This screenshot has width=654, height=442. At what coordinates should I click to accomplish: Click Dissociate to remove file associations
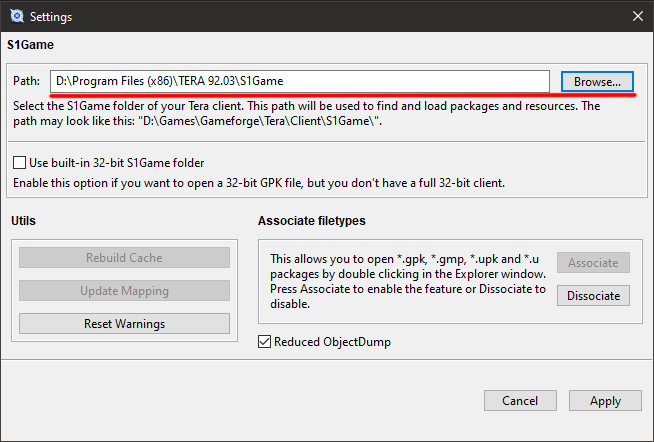(593, 296)
